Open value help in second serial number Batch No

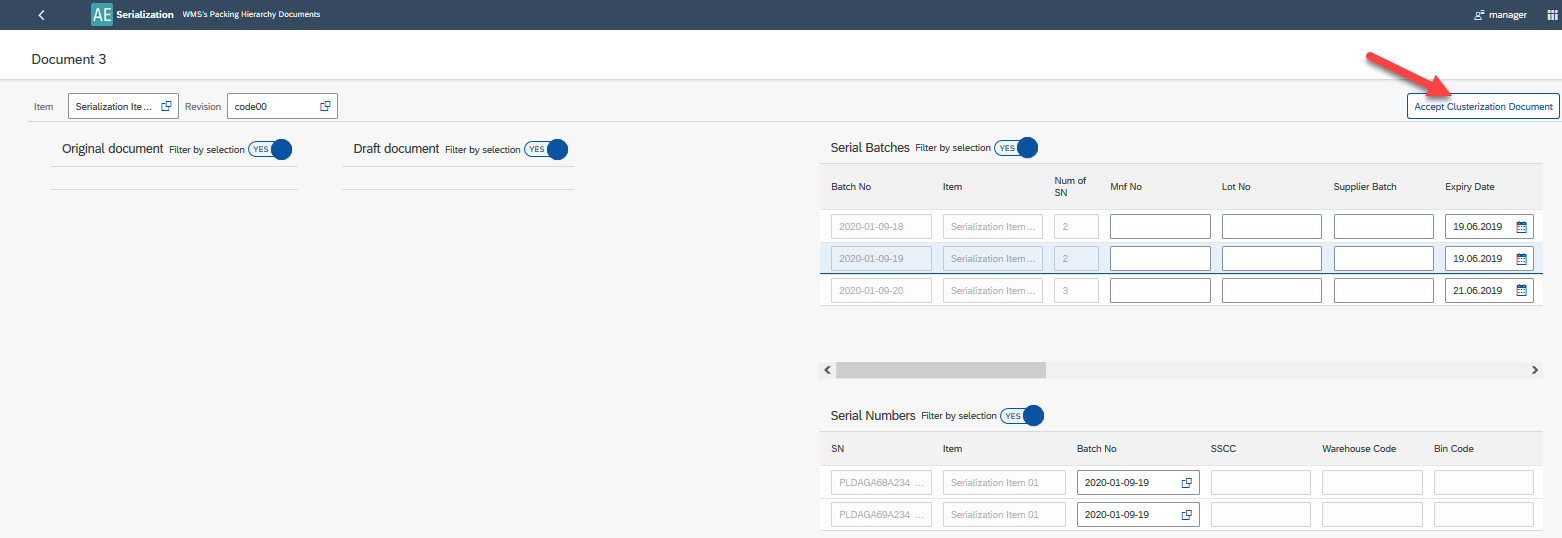1187,515
